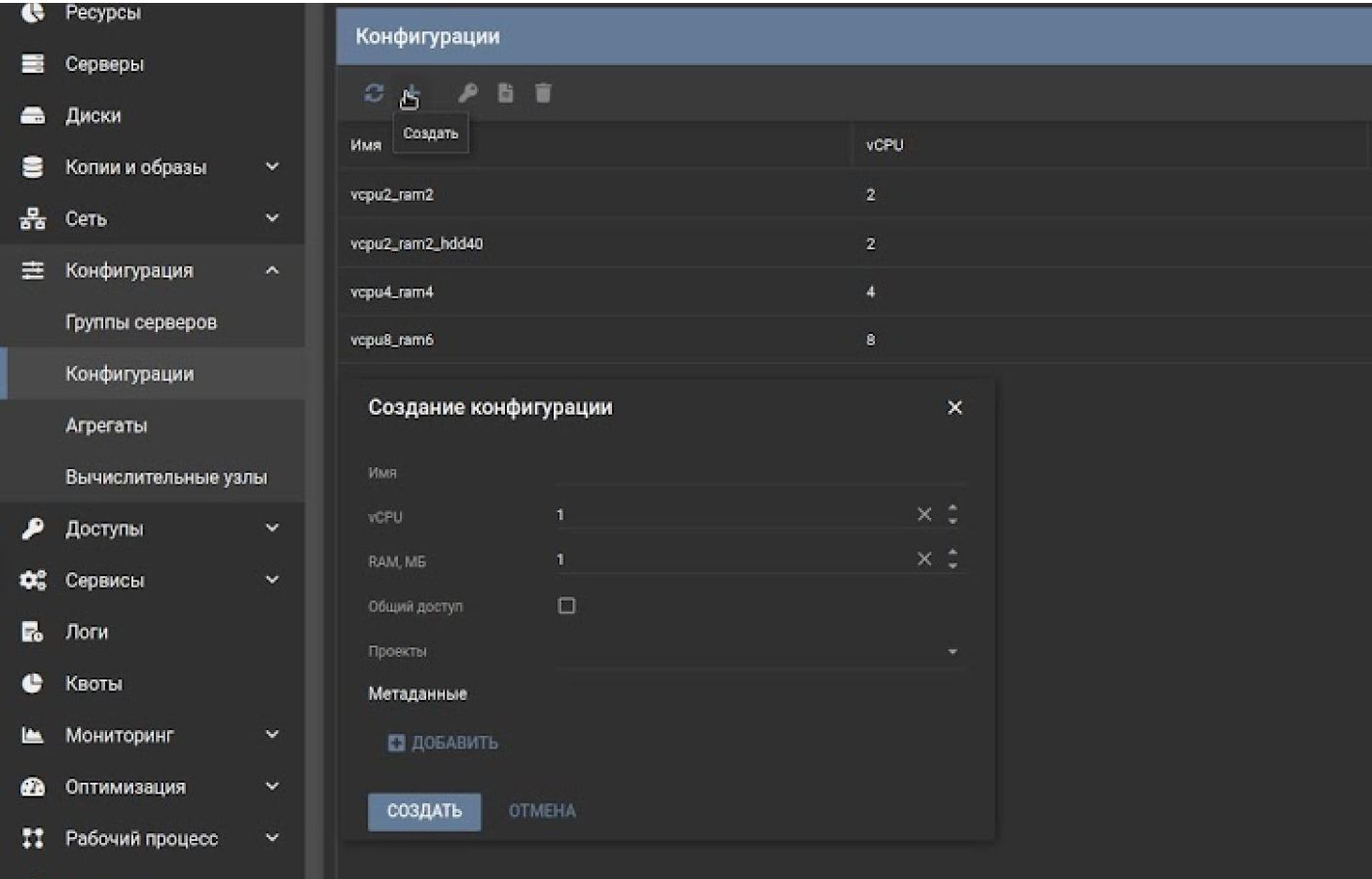The width and height of the screenshot is (1372, 879).
Task: Clear the RAM field with X icon
Action: 924,559
